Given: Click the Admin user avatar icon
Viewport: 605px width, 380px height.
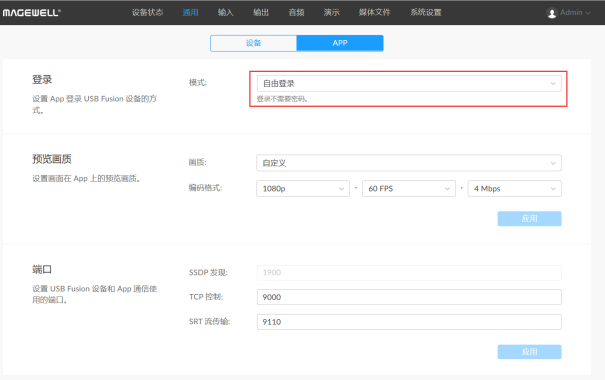Looking at the screenshot, I should [552, 13].
